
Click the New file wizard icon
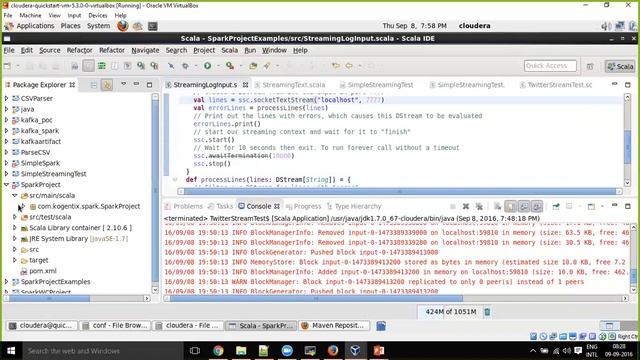(7, 66)
